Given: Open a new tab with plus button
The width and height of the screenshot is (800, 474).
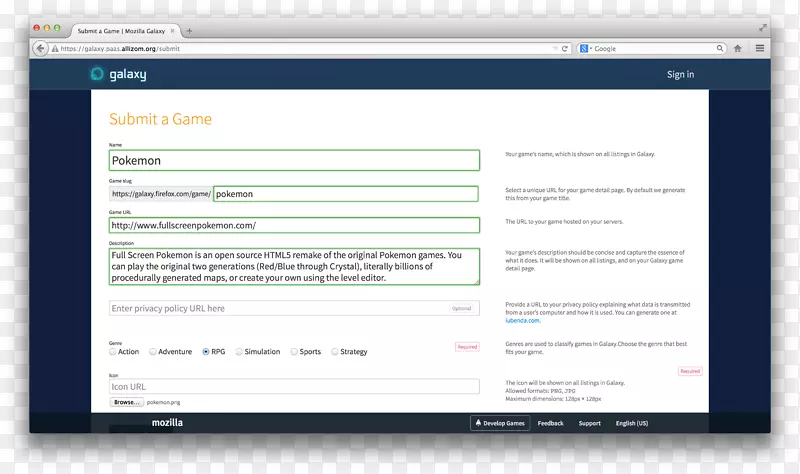Looking at the screenshot, I should [189, 31].
